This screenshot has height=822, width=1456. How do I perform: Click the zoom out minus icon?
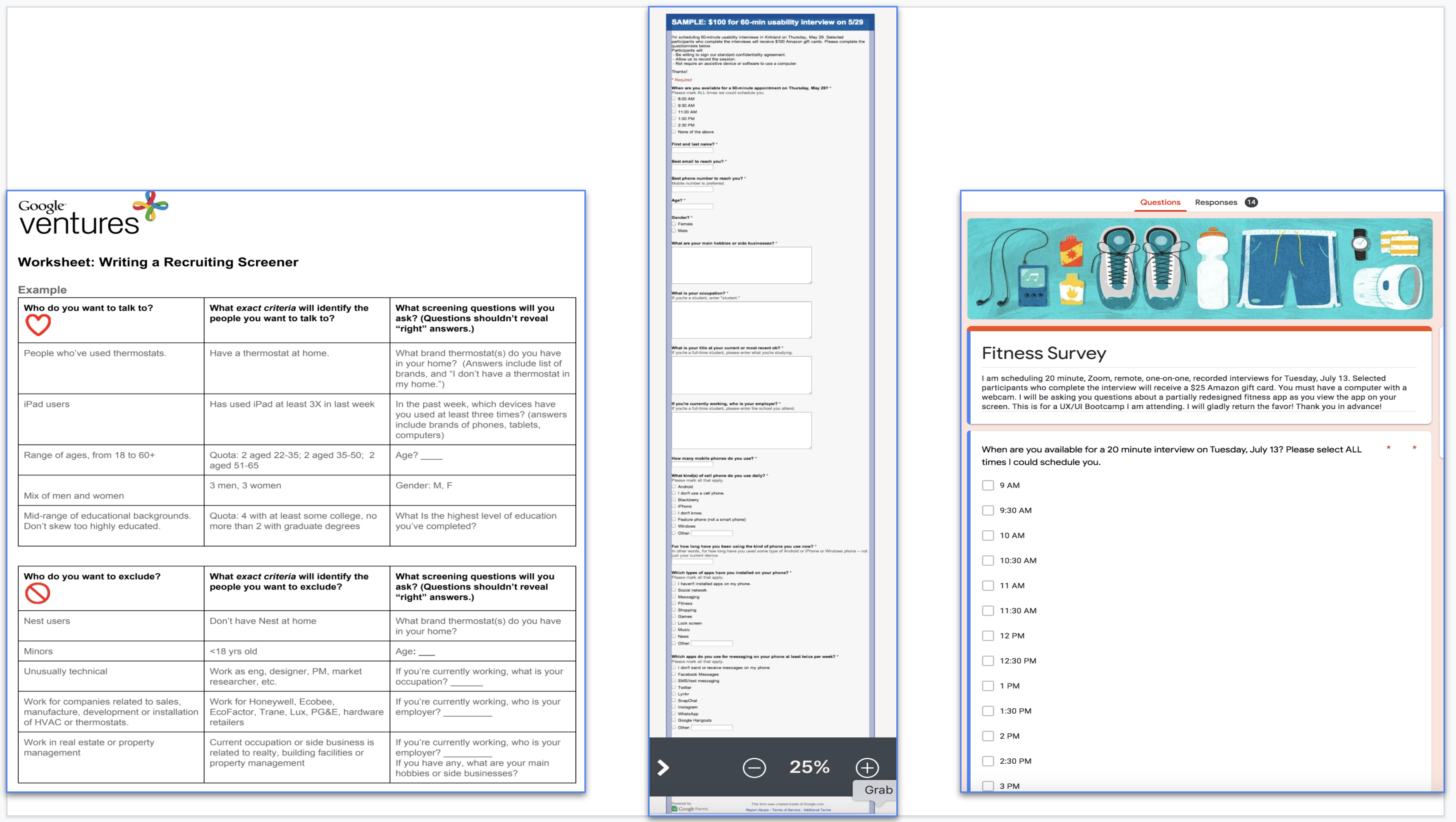point(754,768)
